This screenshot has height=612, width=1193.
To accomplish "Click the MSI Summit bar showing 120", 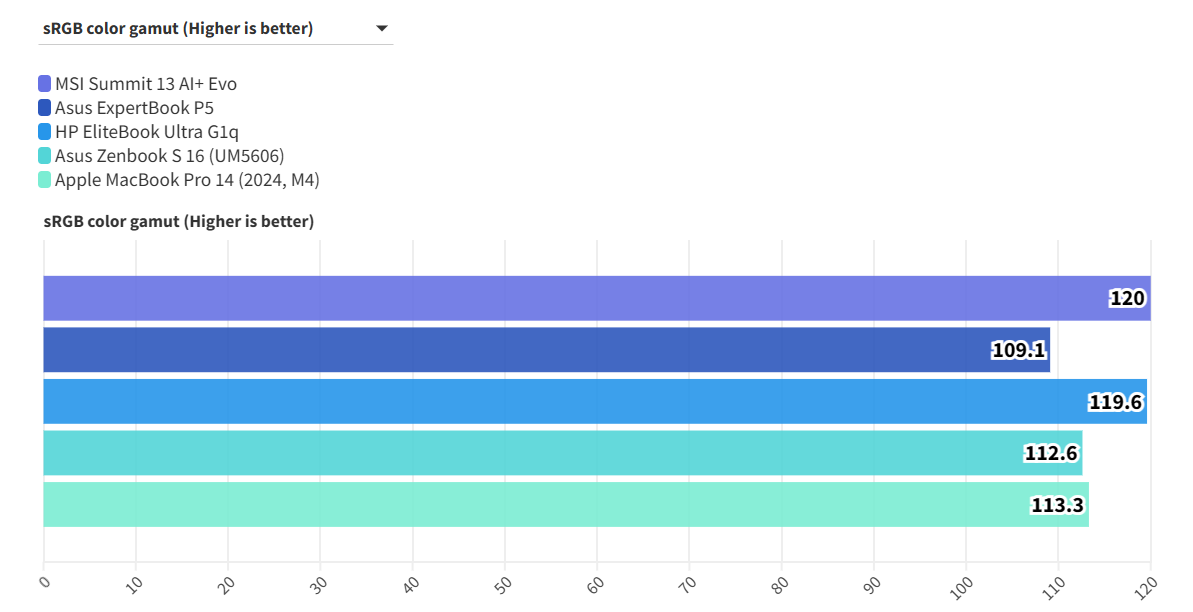I will [596, 298].
